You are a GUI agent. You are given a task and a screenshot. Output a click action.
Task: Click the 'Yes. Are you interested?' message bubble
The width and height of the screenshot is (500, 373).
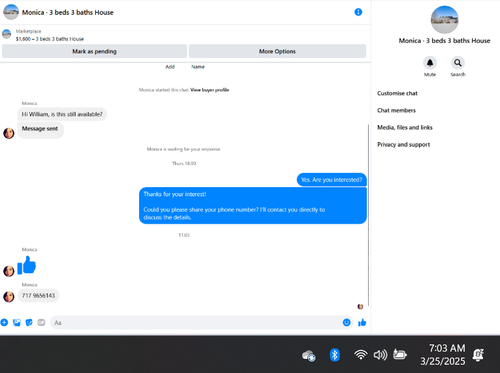coord(332,180)
